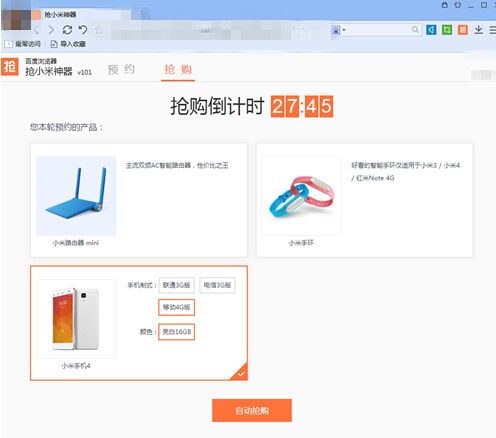Screen dimensions: 496x438
Task: Click the orange 抢 app logo
Action: pyautogui.click(x=10, y=67)
